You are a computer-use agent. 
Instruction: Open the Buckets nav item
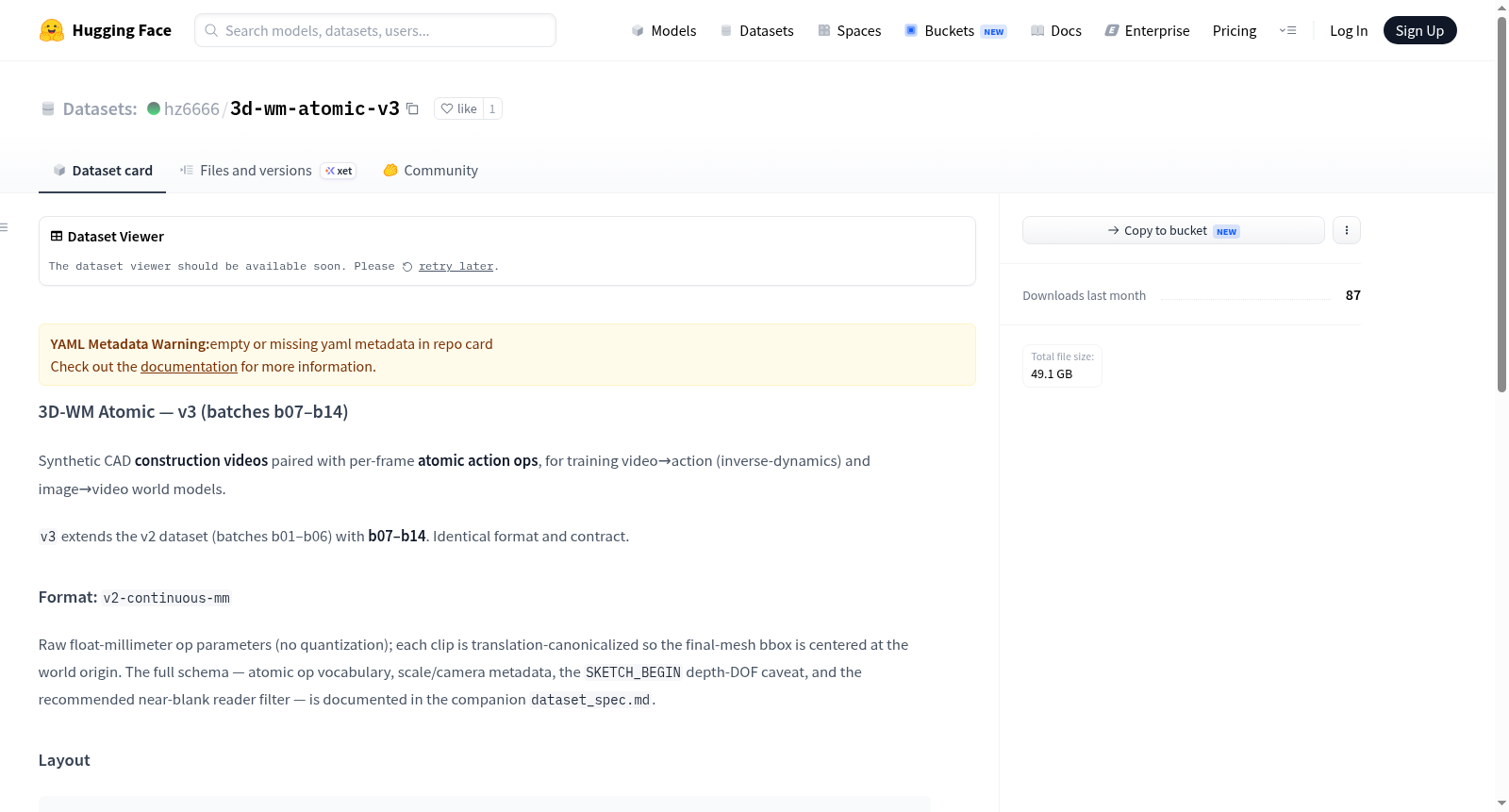956,30
